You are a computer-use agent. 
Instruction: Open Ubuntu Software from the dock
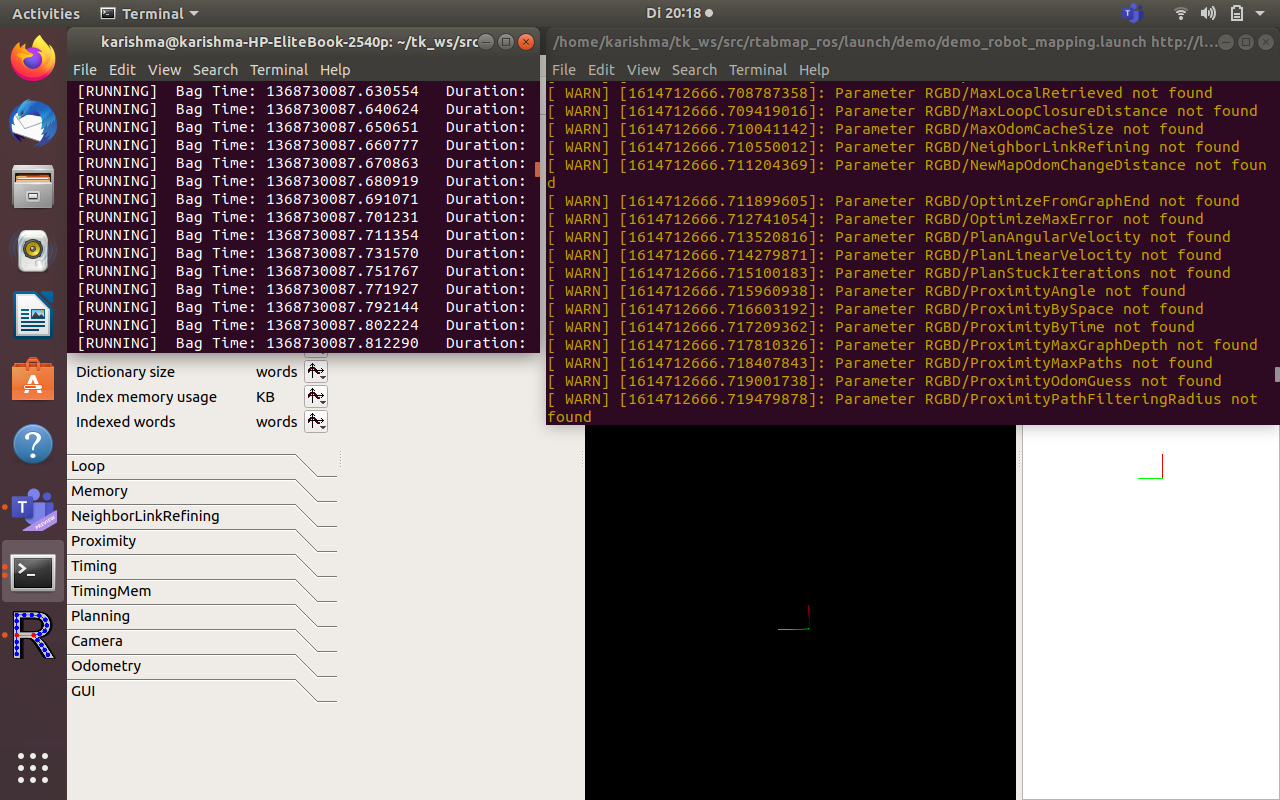click(33, 381)
